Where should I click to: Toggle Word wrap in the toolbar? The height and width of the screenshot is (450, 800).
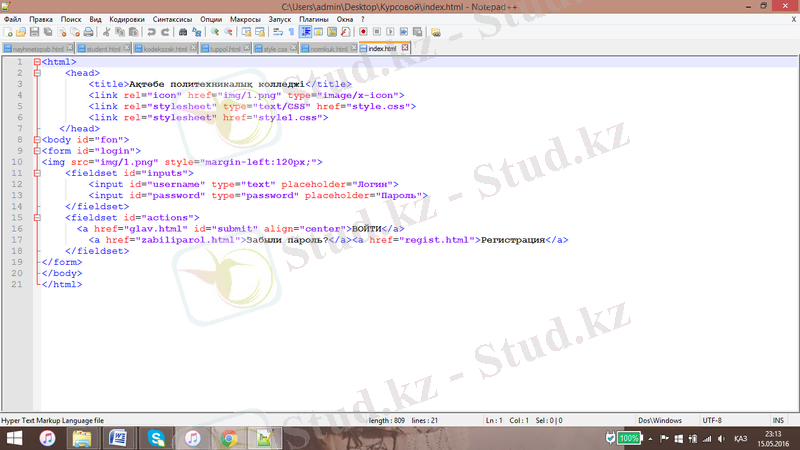click(278, 32)
